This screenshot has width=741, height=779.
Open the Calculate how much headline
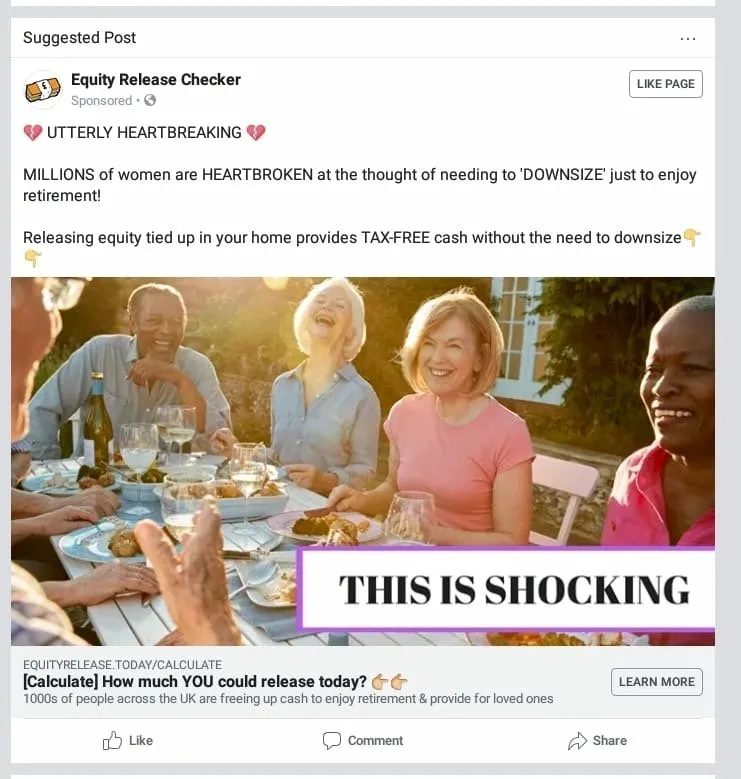[x=195, y=682]
